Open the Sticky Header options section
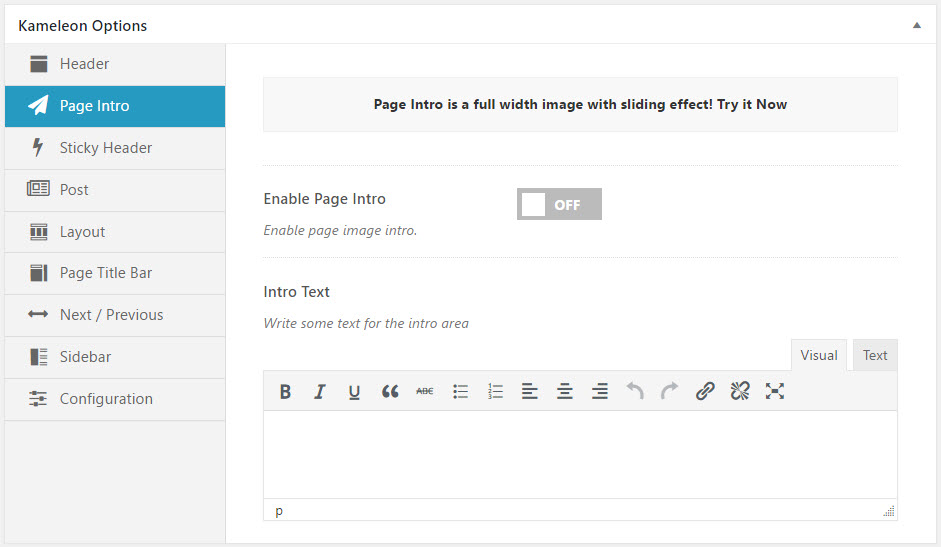 click(105, 148)
